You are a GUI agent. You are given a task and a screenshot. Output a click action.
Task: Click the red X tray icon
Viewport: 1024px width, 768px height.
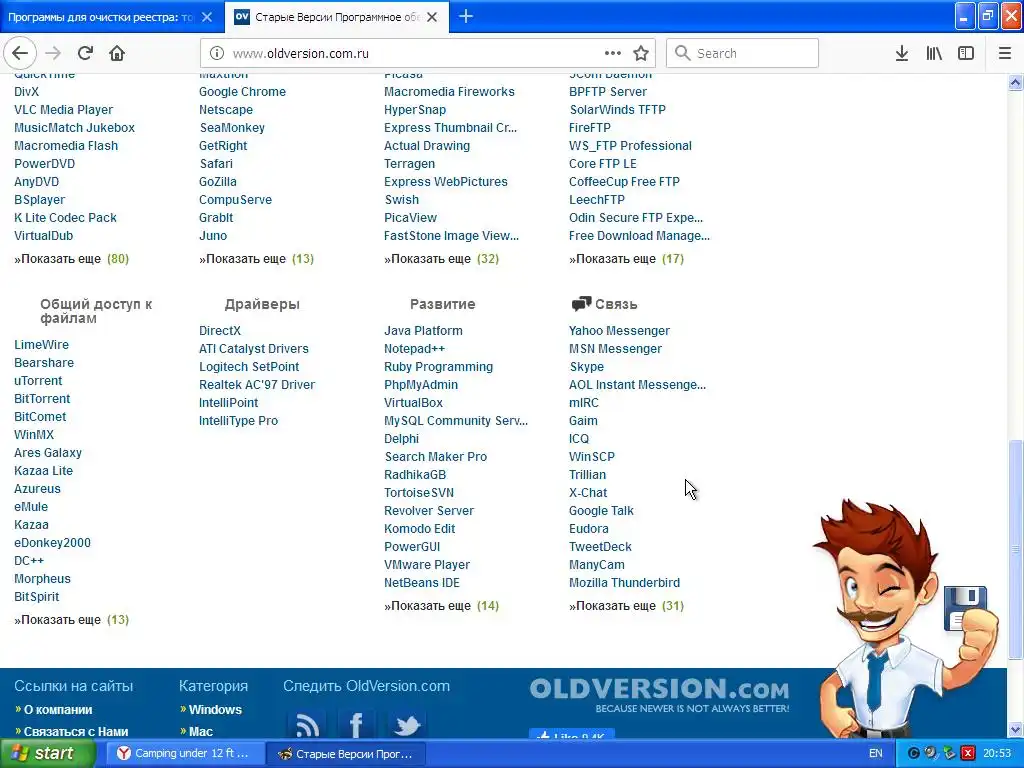coord(968,753)
